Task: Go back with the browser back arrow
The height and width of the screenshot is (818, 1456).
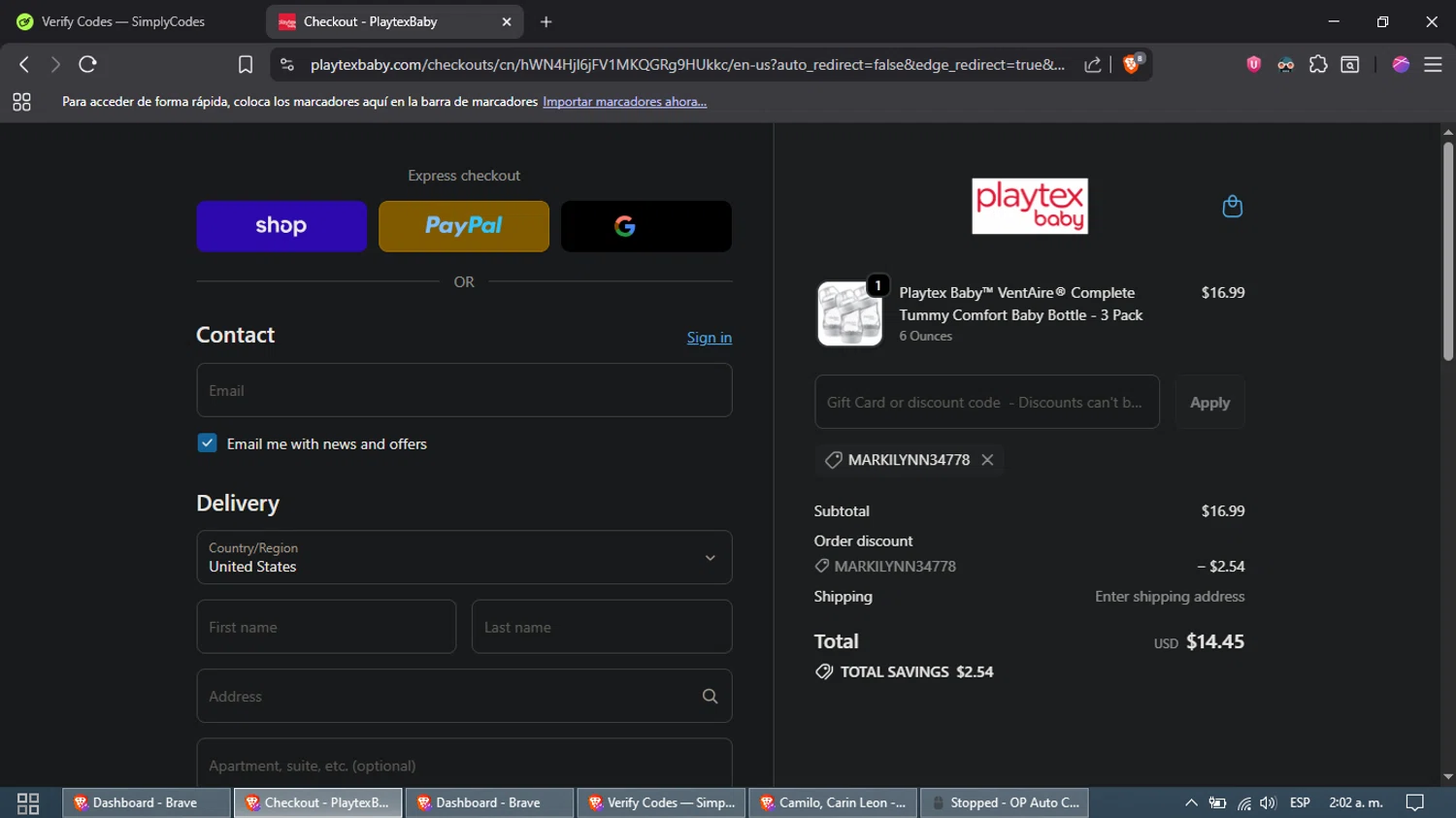Action: point(24,64)
